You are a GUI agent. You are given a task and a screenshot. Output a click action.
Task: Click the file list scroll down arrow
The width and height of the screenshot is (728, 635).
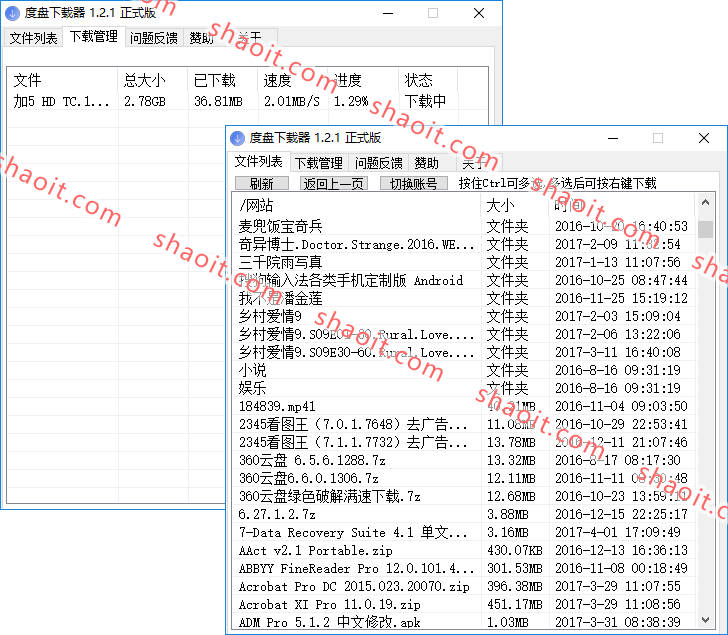point(705,620)
